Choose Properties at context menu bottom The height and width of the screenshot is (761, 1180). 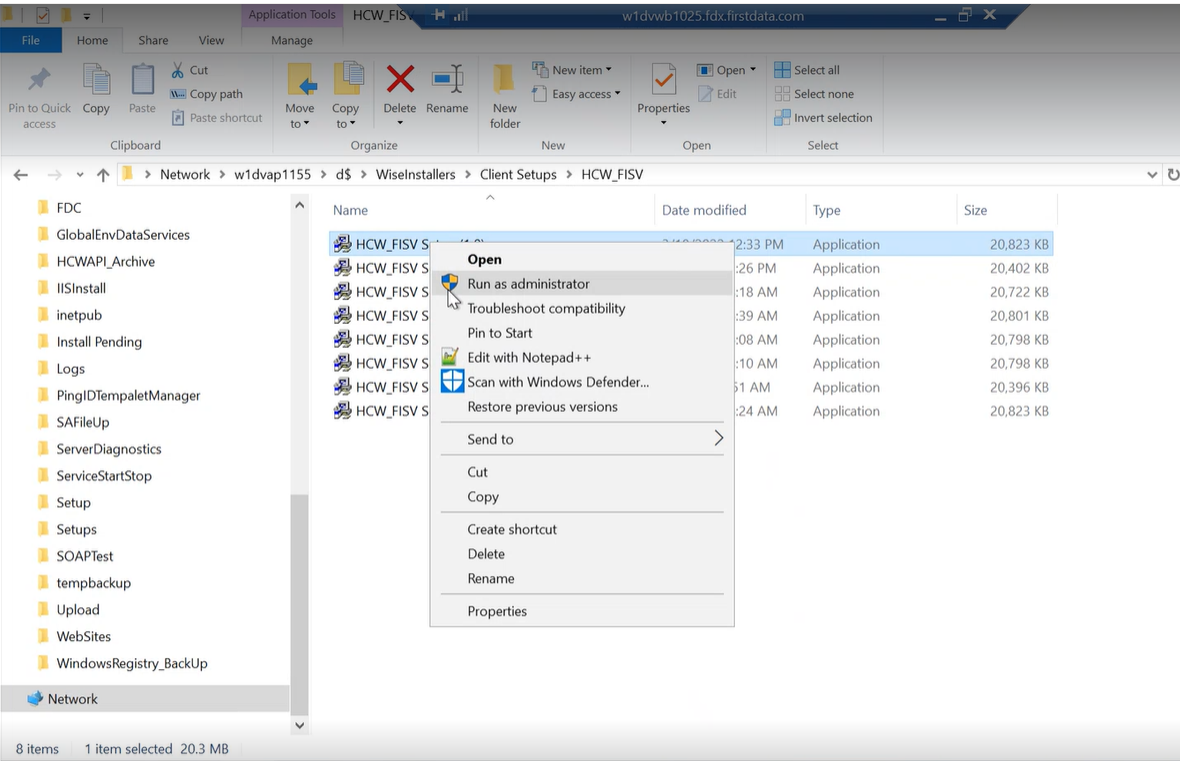coord(497,611)
